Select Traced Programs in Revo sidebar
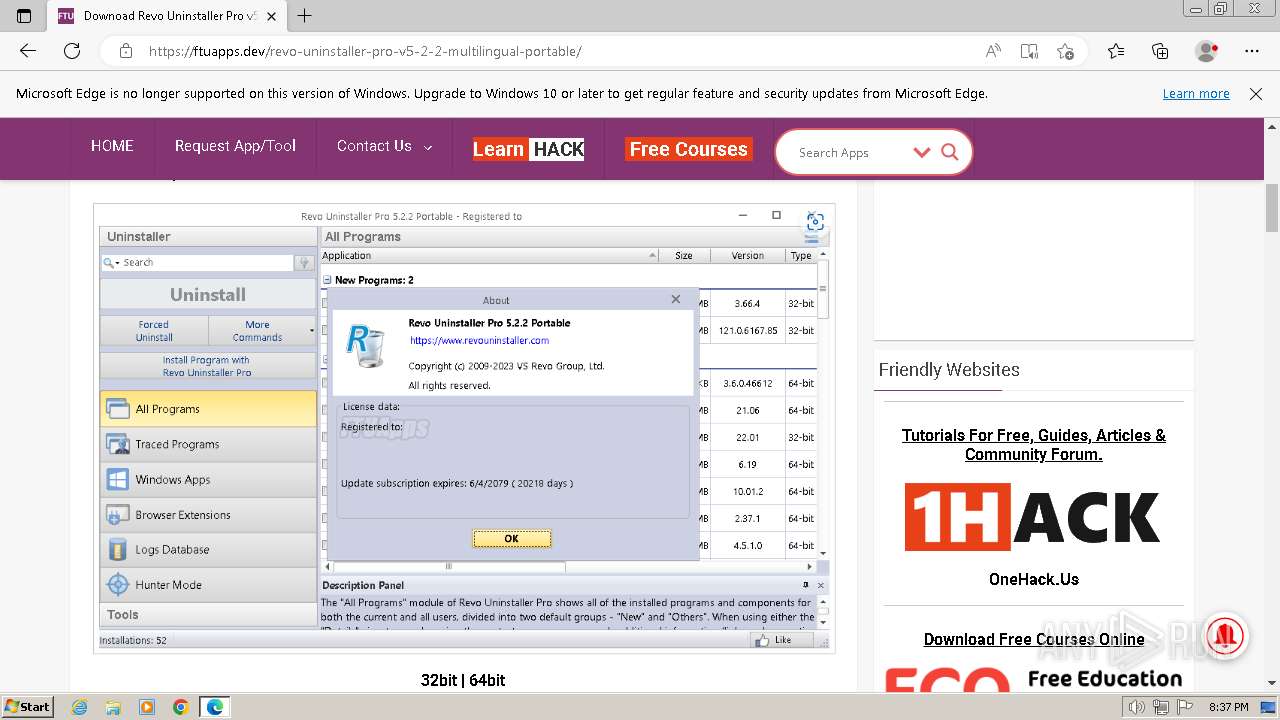Image resolution: width=1280 pixels, height=720 pixels. tap(208, 444)
